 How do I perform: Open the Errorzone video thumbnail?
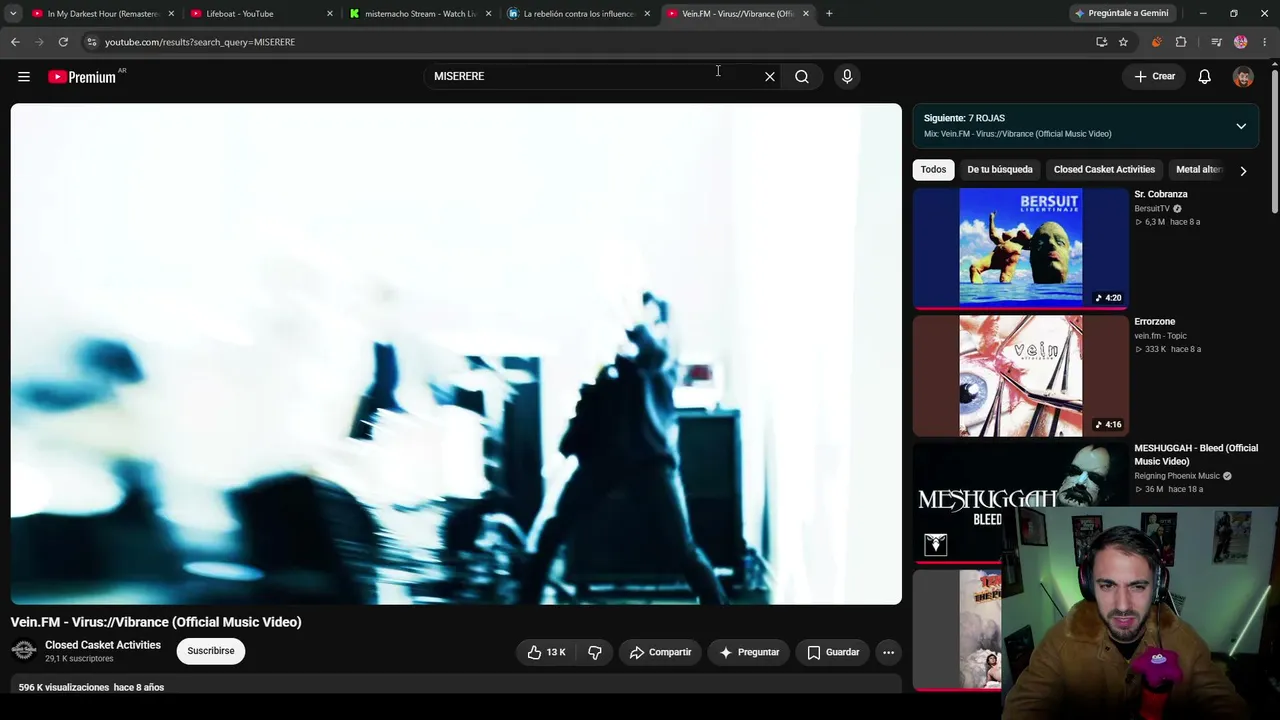(x=1020, y=376)
